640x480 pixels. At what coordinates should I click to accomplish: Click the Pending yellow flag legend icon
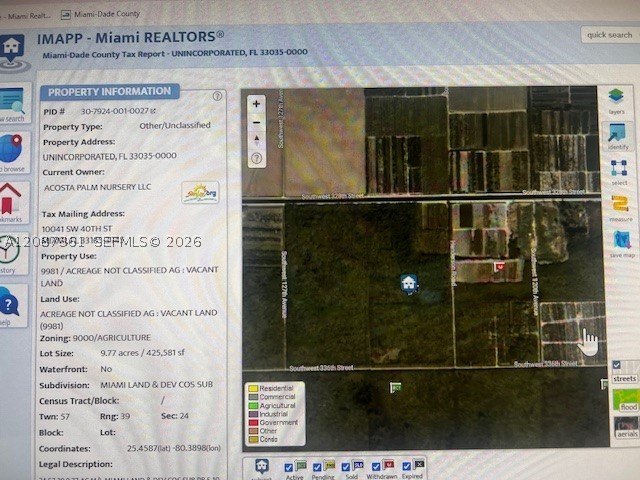tap(329, 466)
